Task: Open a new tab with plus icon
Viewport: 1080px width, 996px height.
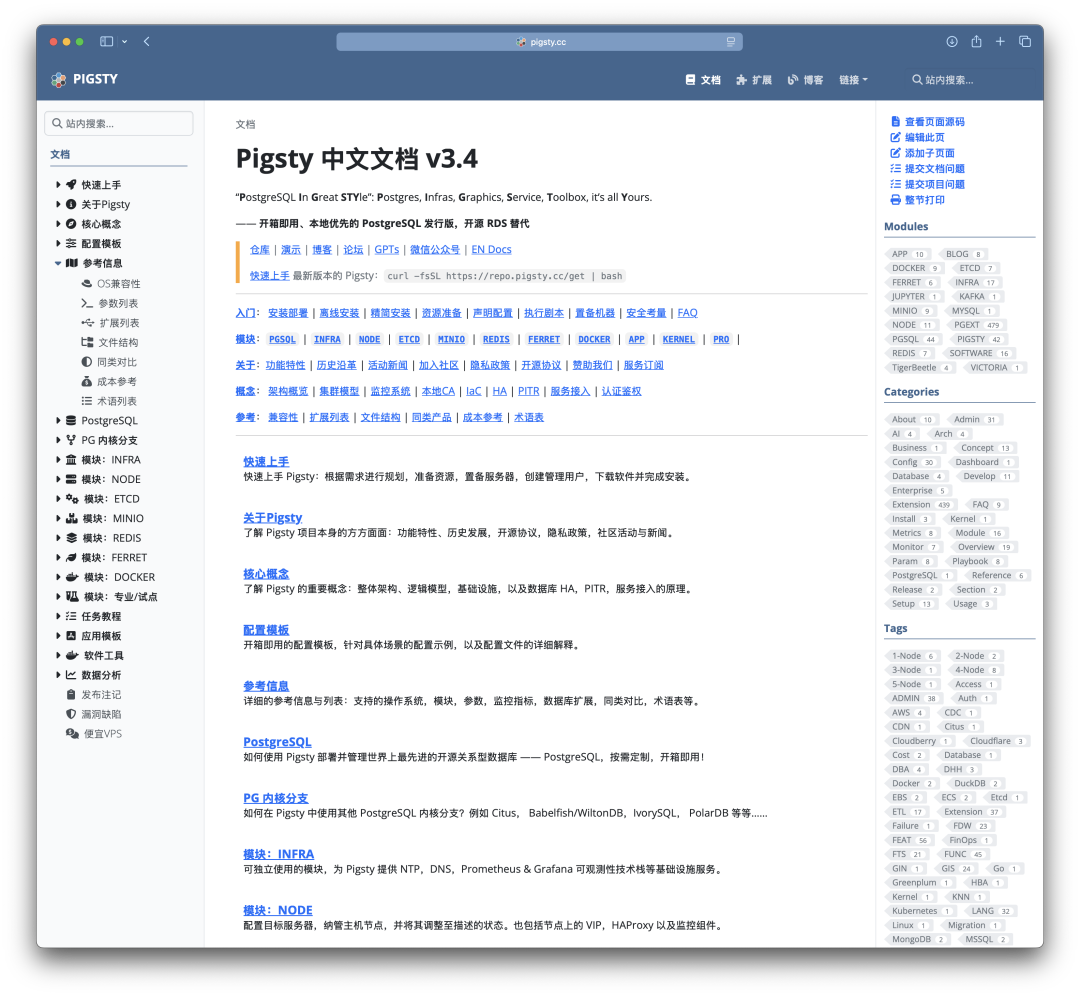Action: click(1000, 41)
